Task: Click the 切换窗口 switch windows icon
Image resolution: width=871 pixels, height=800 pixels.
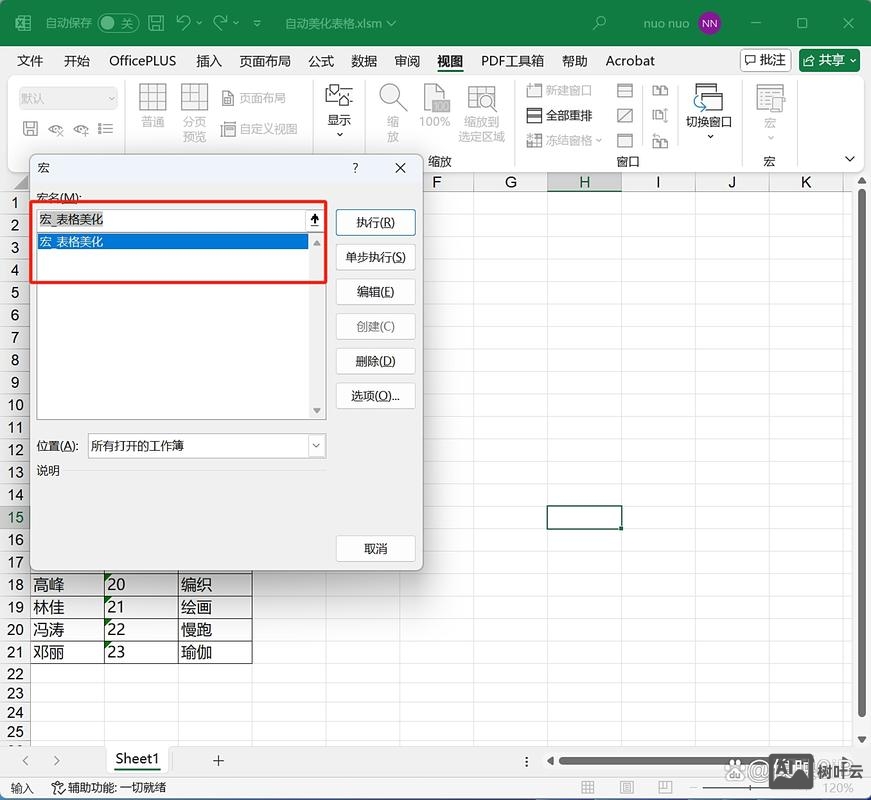Action: (x=708, y=99)
